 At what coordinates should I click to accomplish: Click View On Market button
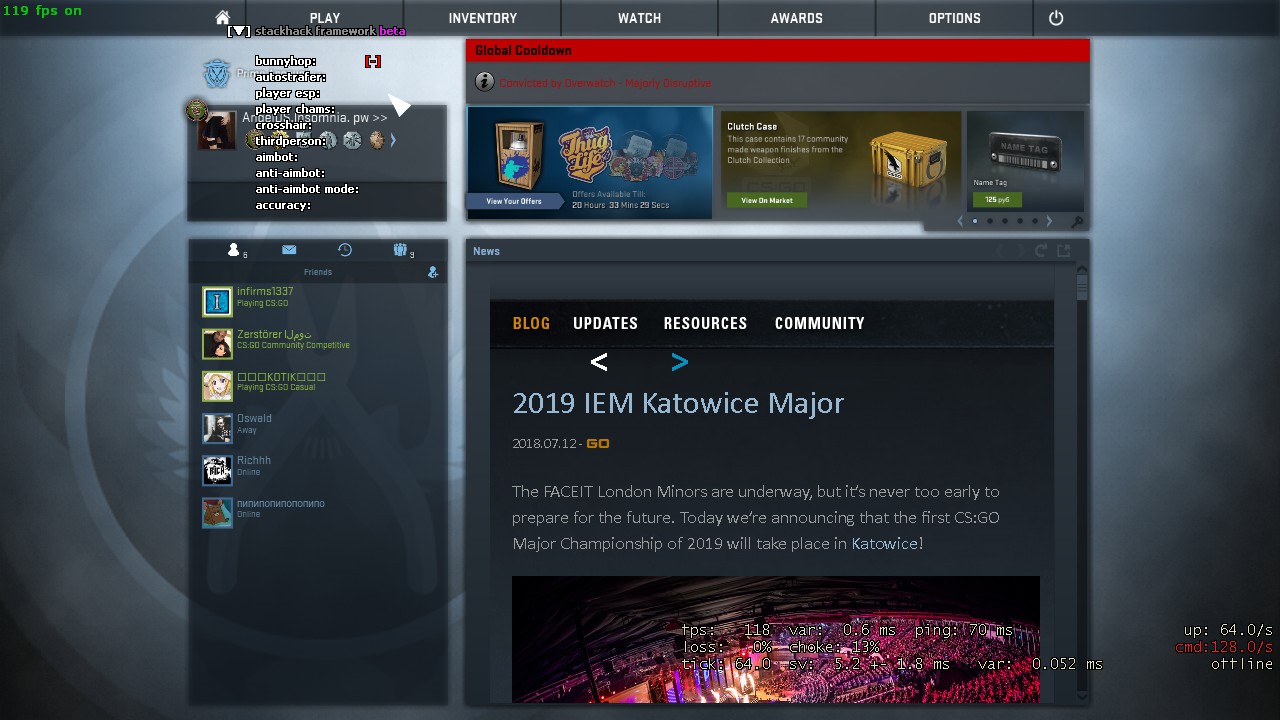(767, 200)
